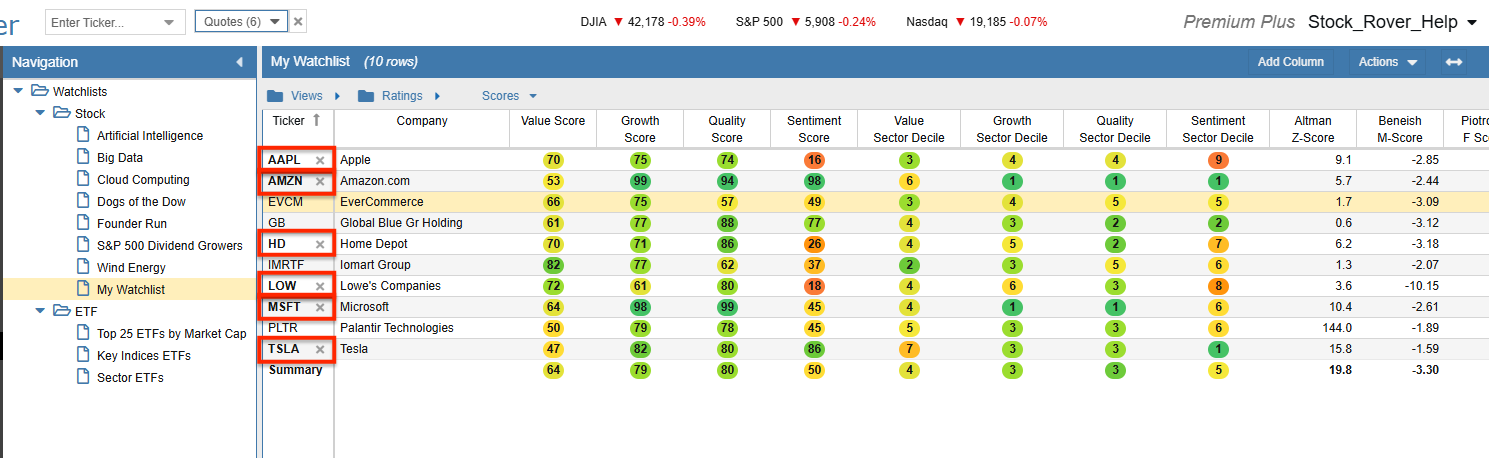Sort by Beneish M-Score column header
The width and height of the screenshot is (1489, 458).
pyautogui.click(x=1401, y=129)
